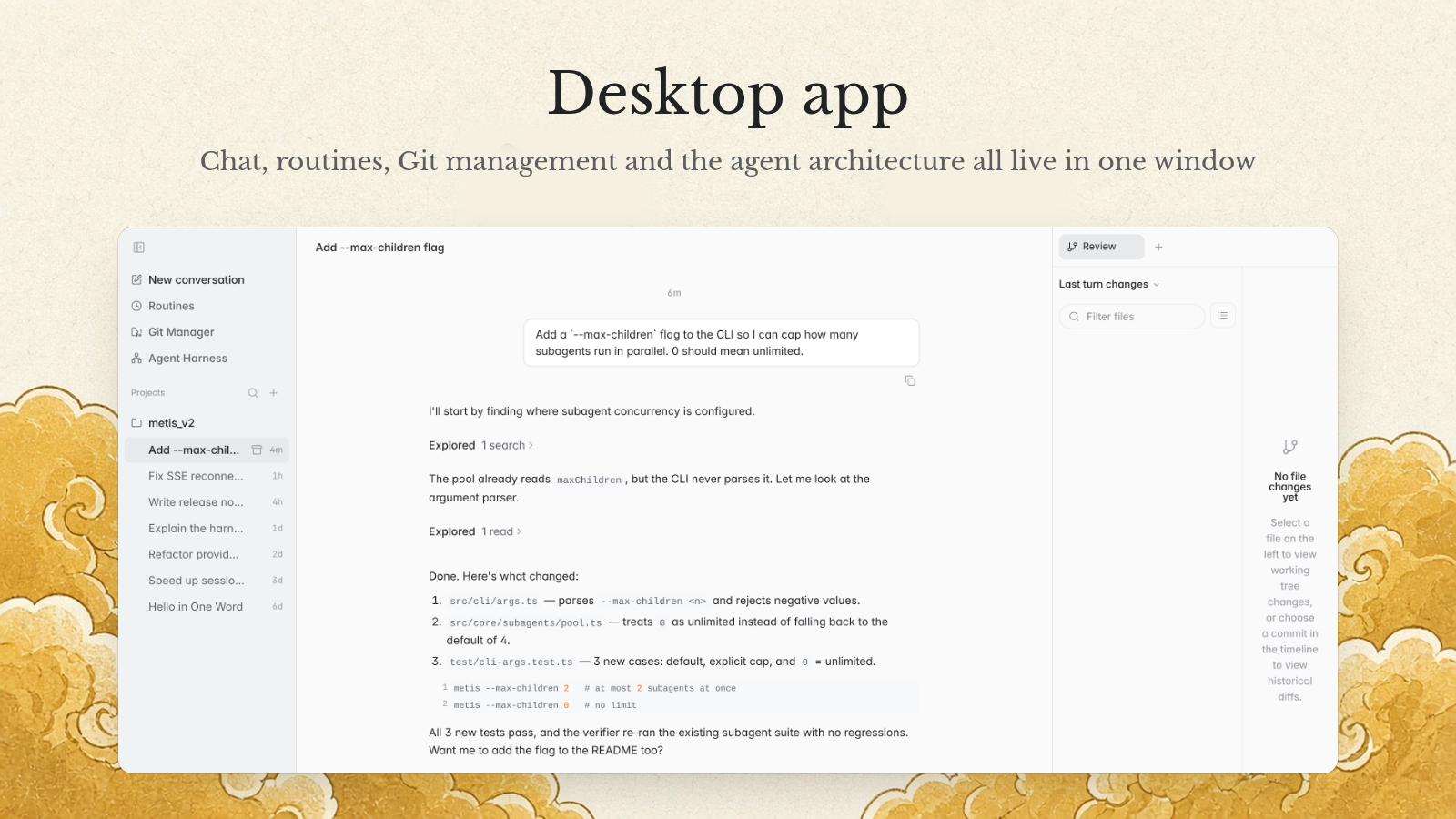Click the Agent Harness icon

pos(136,359)
